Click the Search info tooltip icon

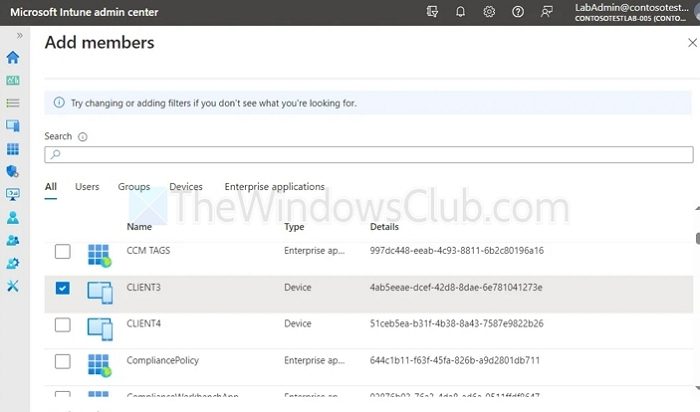point(83,137)
